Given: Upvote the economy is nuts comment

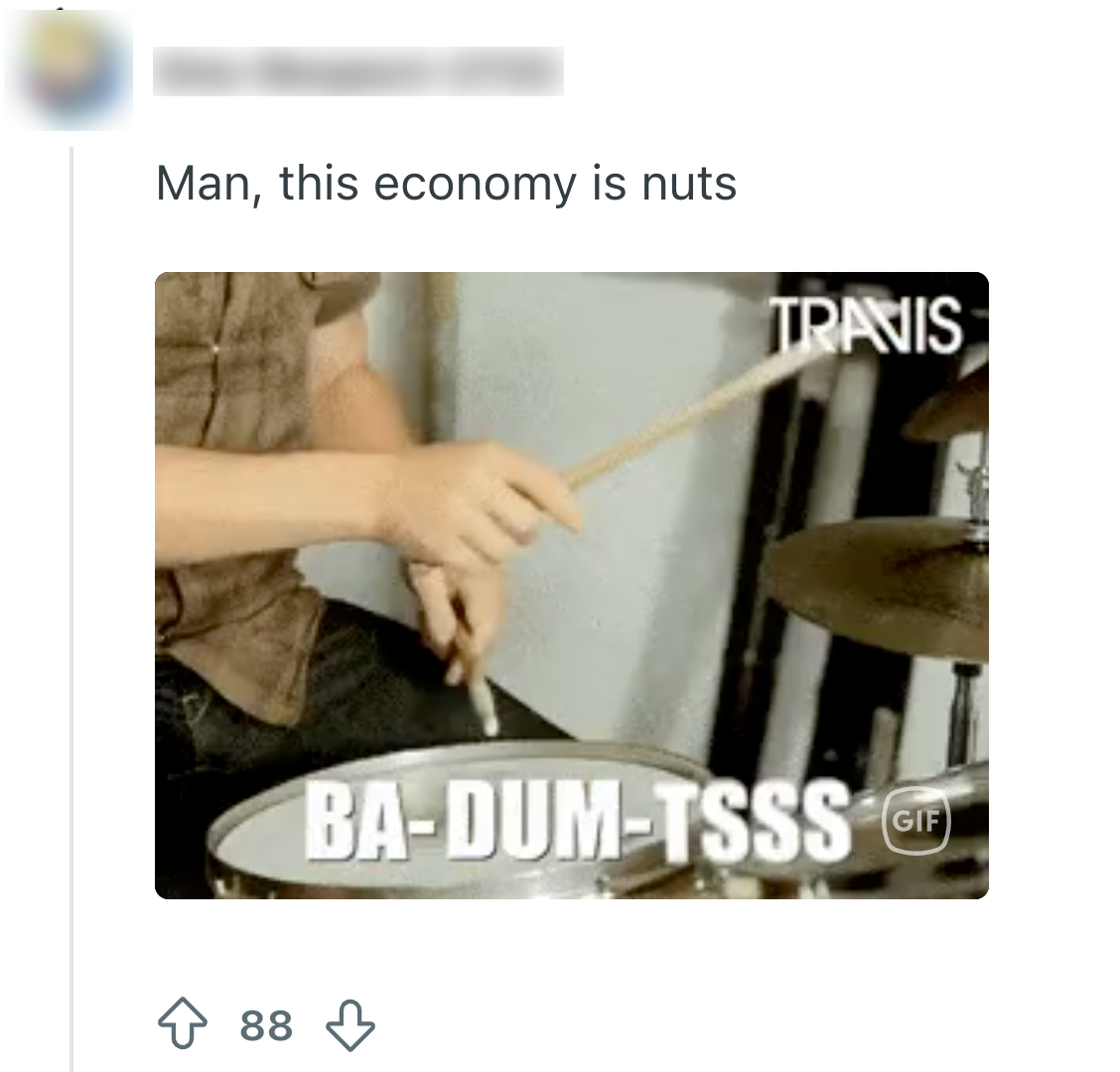Looking at the screenshot, I should click(x=183, y=1023).
